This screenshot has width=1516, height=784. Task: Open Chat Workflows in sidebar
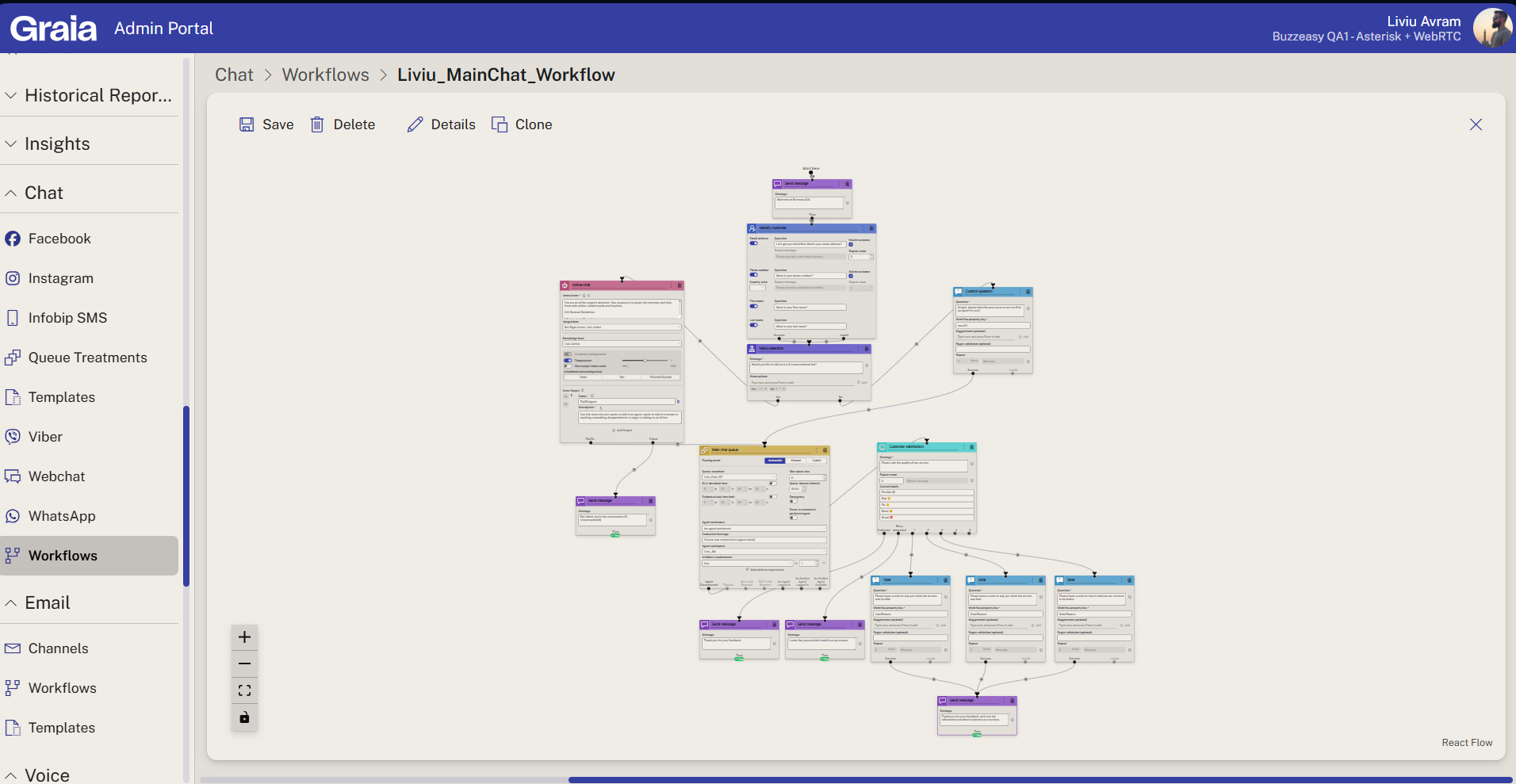tap(89, 556)
